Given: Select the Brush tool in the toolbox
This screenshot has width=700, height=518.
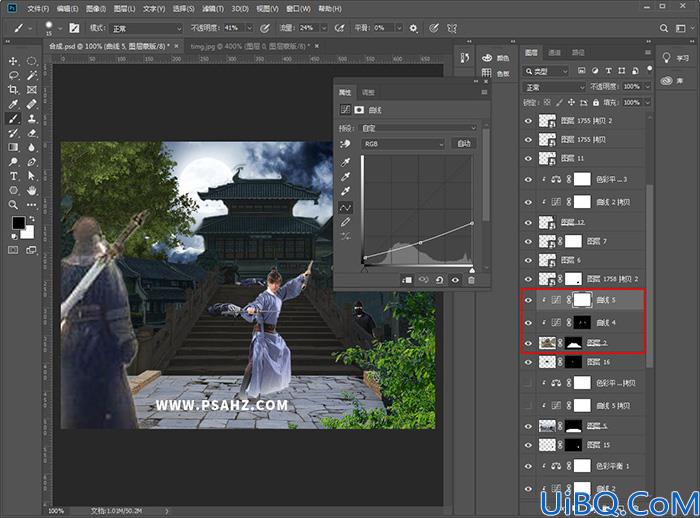Looking at the screenshot, I should pyautogui.click(x=13, y=119).
